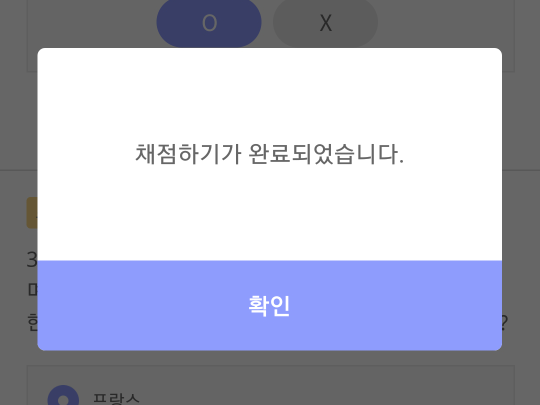Select the O answer pill

(209, 23)
